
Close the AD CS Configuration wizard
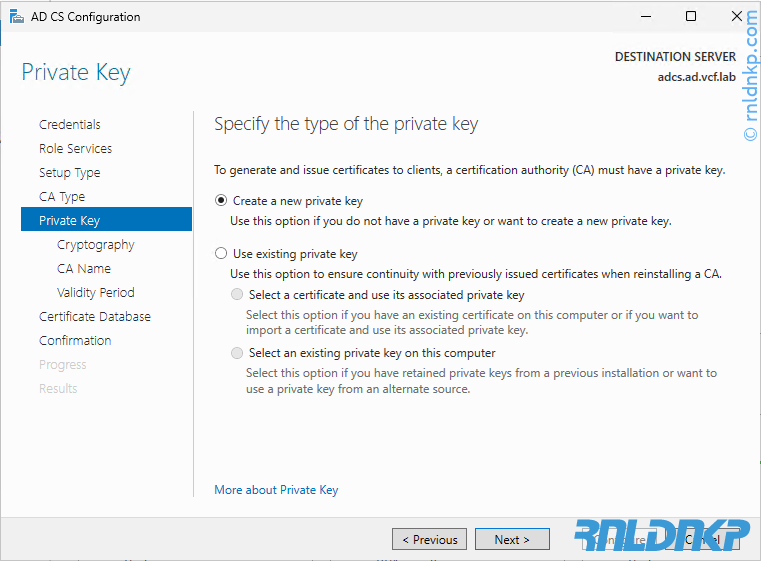737,16
